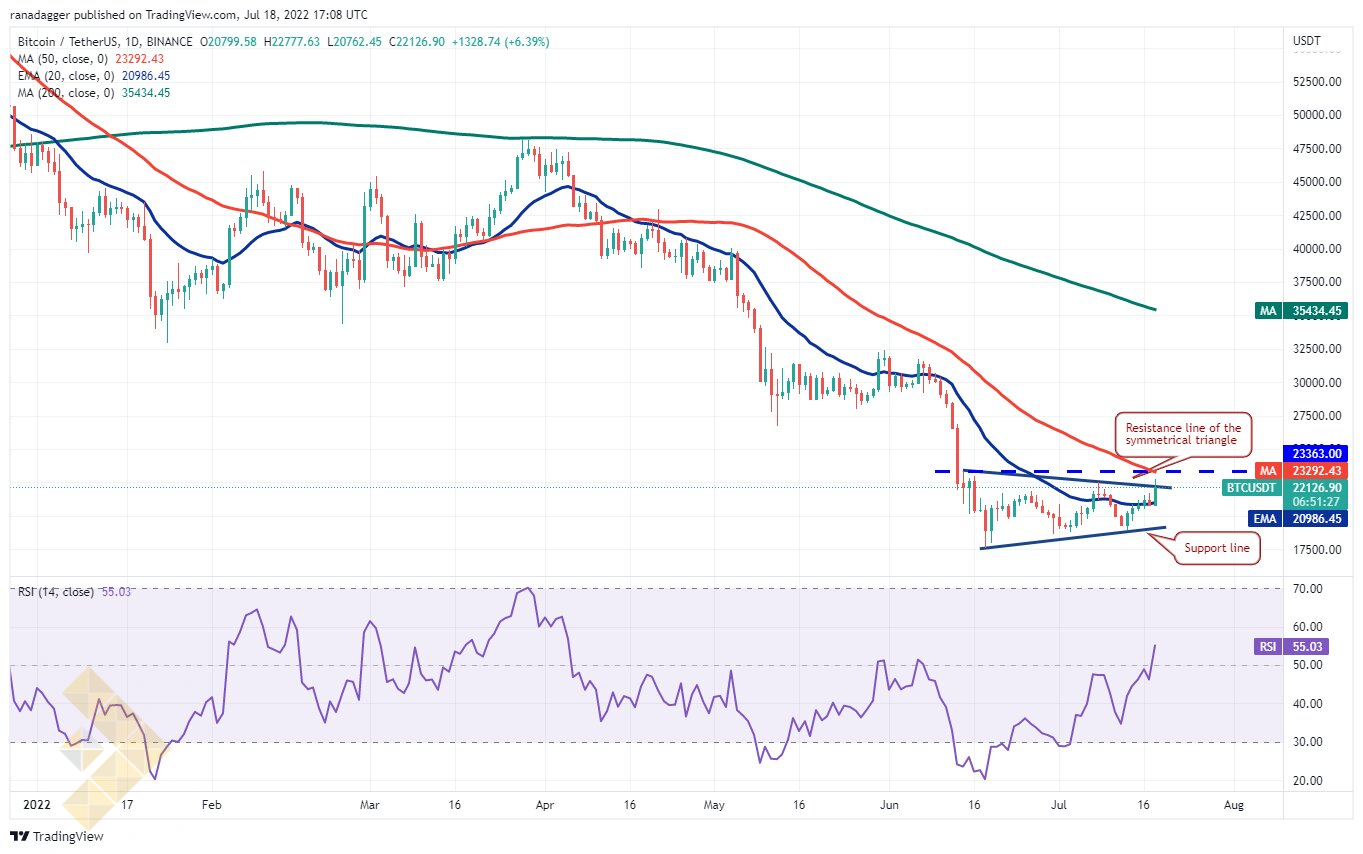Click the red MA 23292.43 price tag

[x=1301, y=470]
